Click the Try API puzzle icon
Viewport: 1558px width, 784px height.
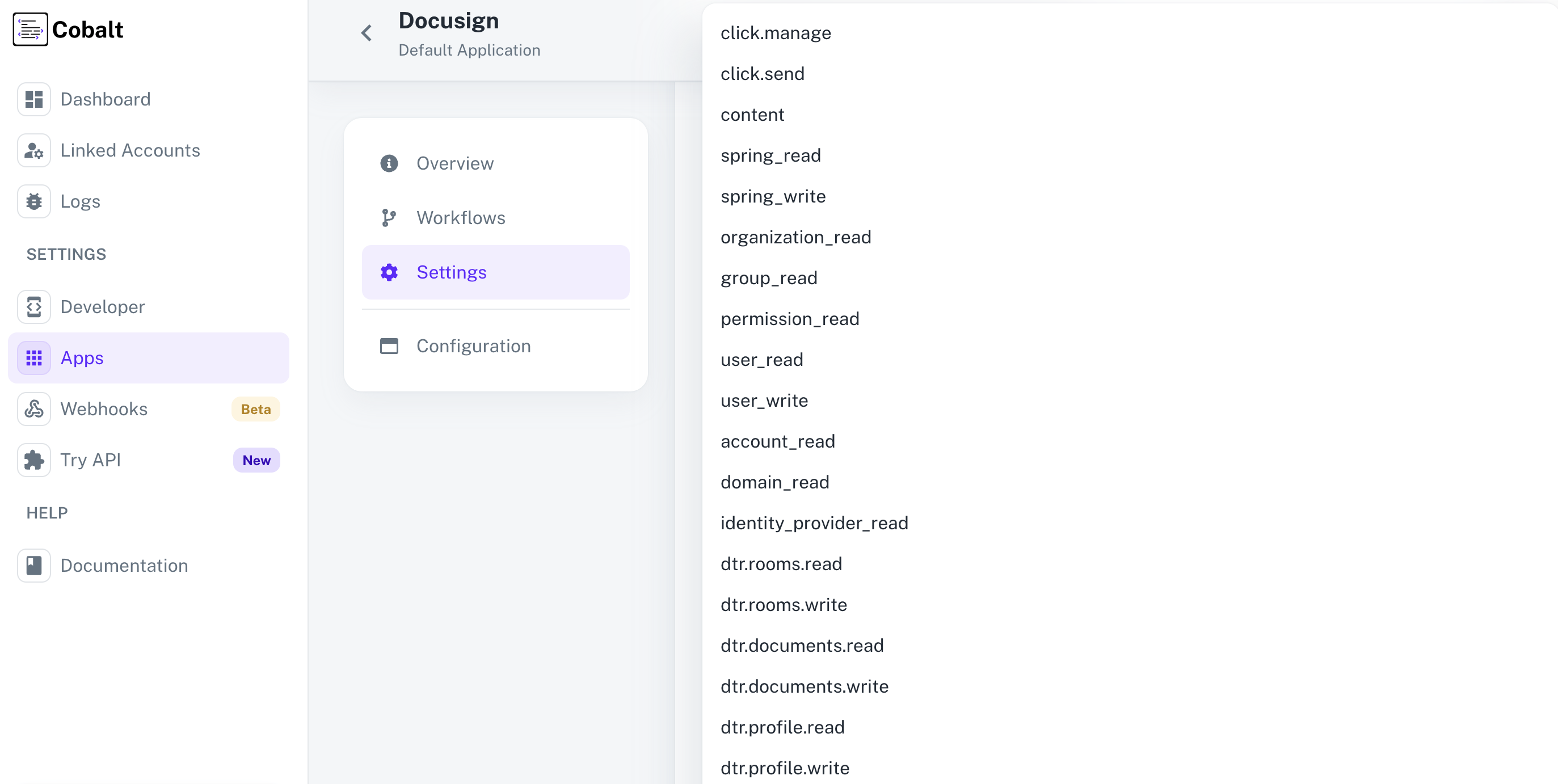click(x=34, y=460)
